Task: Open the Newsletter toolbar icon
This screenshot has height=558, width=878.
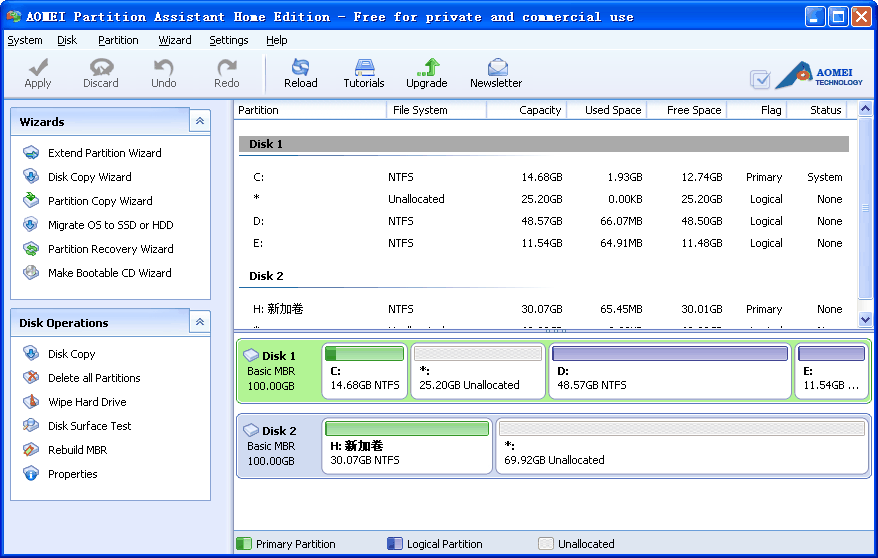Action: [x=497, y=67]
